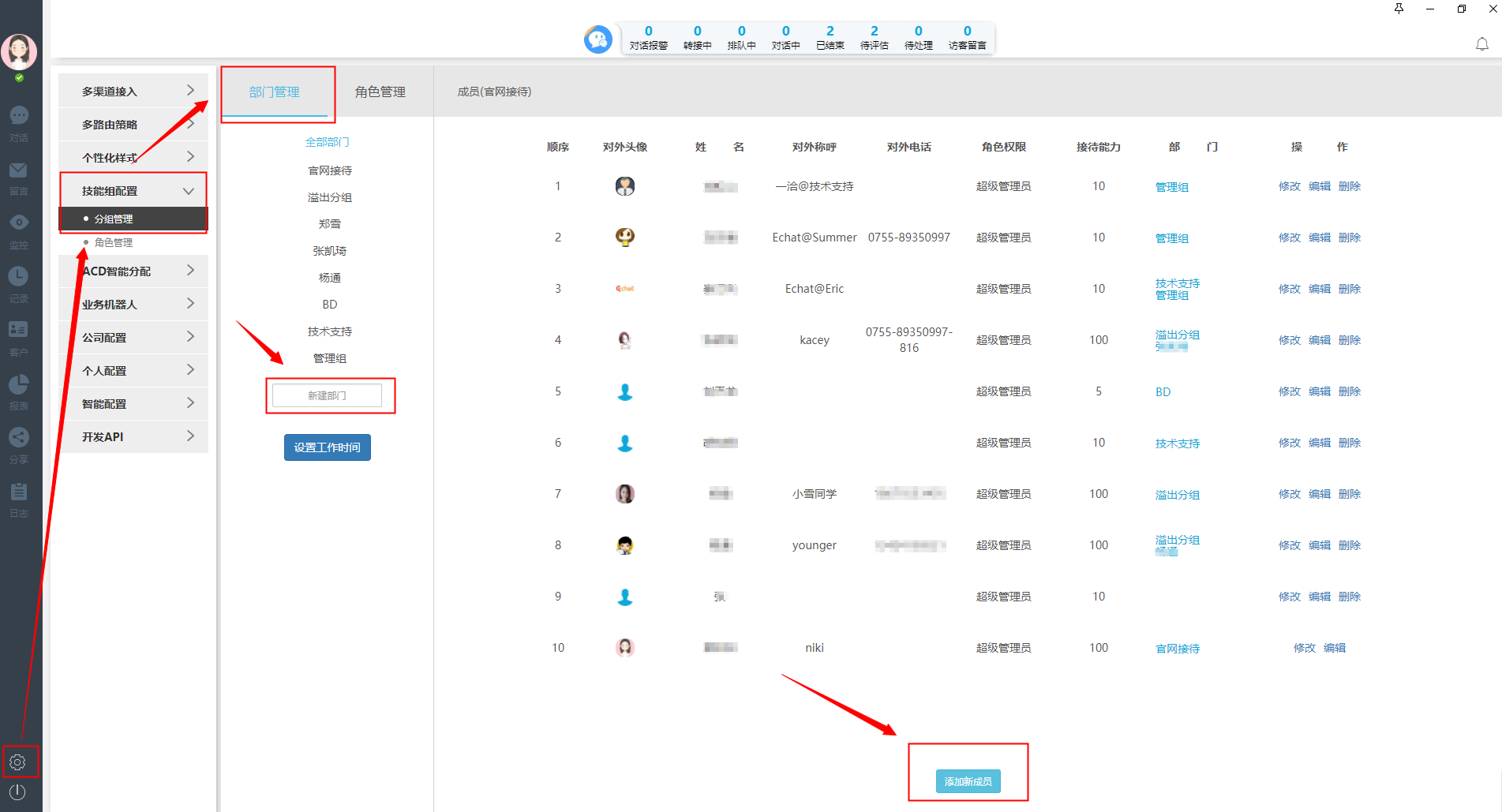Collapse the 技能组配置 menu

point(133,190)
